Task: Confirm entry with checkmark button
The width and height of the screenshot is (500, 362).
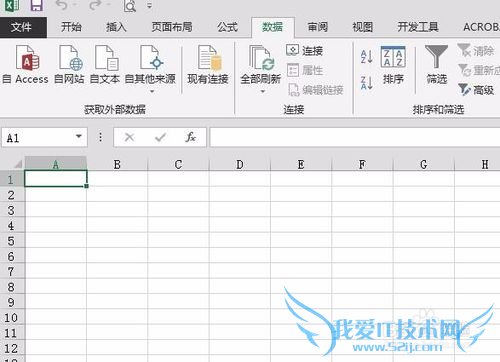Action: [x=160, y=137]
